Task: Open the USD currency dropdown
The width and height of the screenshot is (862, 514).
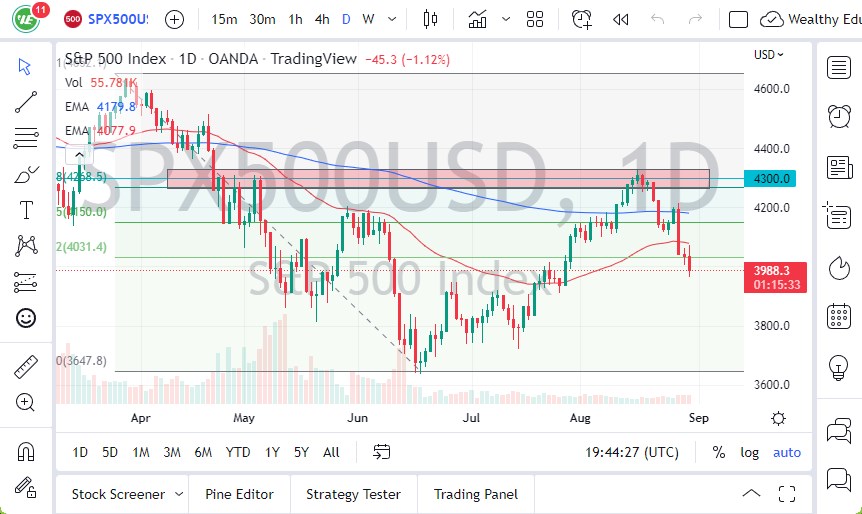Action: point(768,55)
